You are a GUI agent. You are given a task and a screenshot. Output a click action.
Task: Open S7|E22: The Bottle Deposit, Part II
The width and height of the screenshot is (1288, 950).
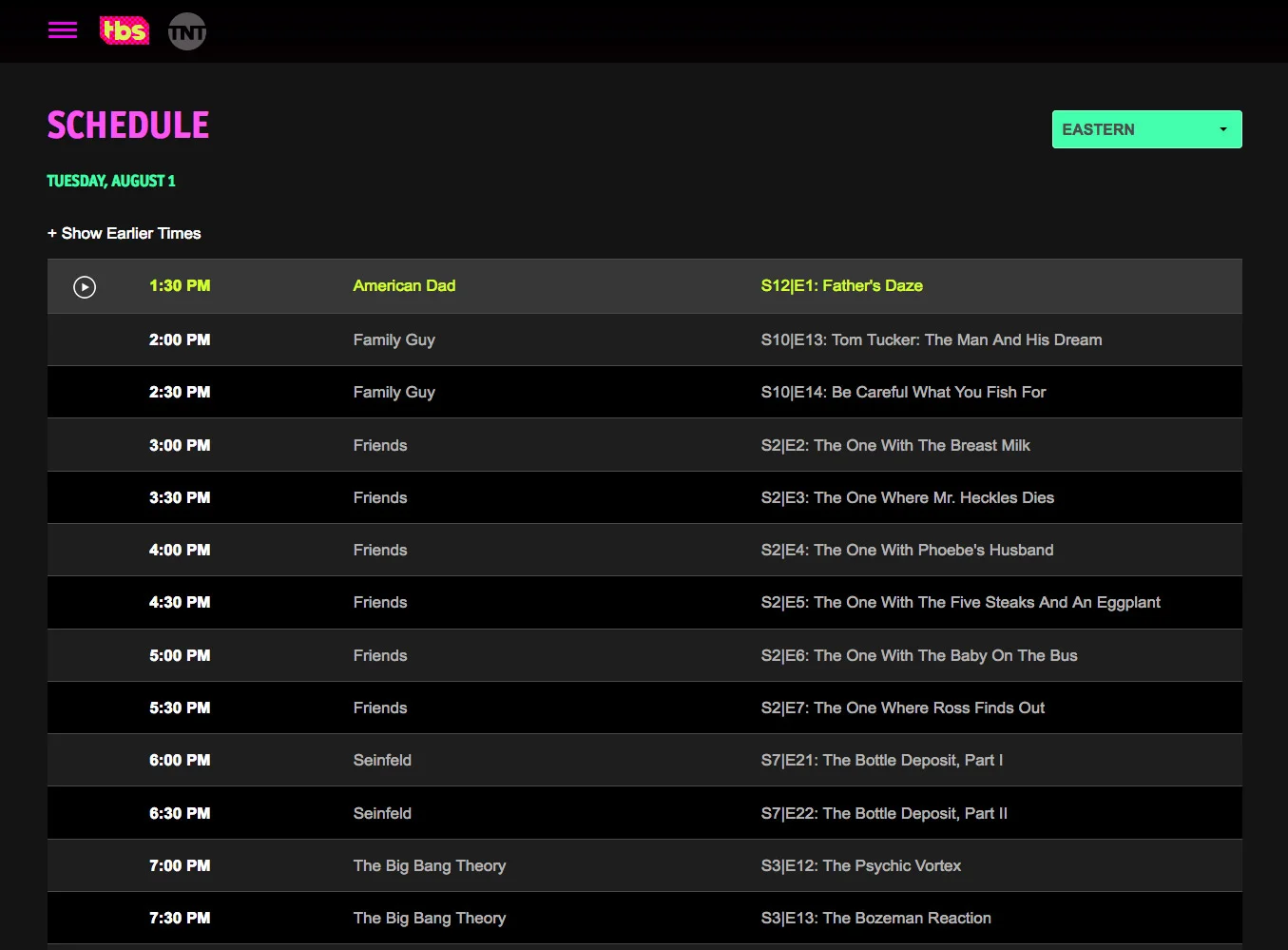(x=884, y=813)
